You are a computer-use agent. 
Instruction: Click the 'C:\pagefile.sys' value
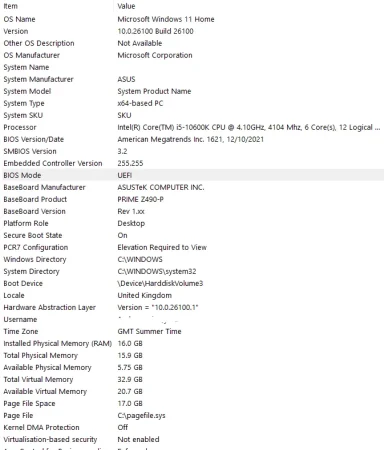141,416
